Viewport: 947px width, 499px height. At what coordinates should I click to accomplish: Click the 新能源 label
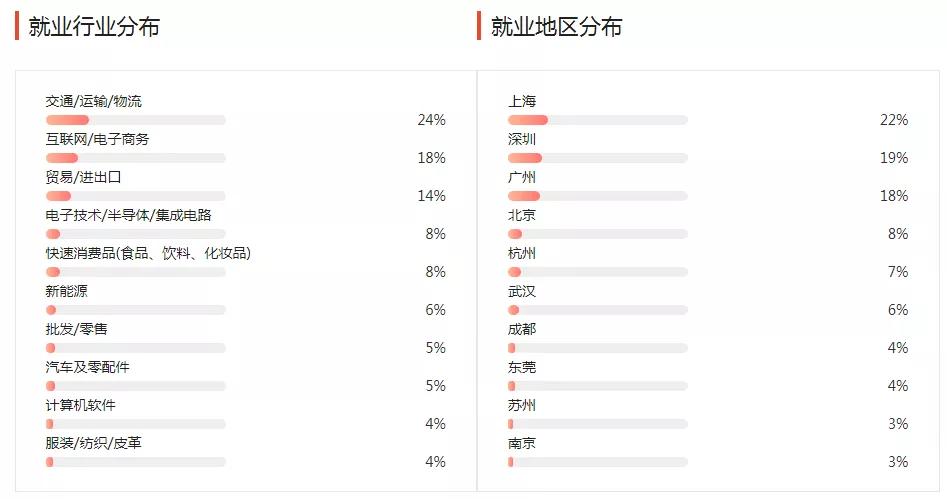[66, 291]
